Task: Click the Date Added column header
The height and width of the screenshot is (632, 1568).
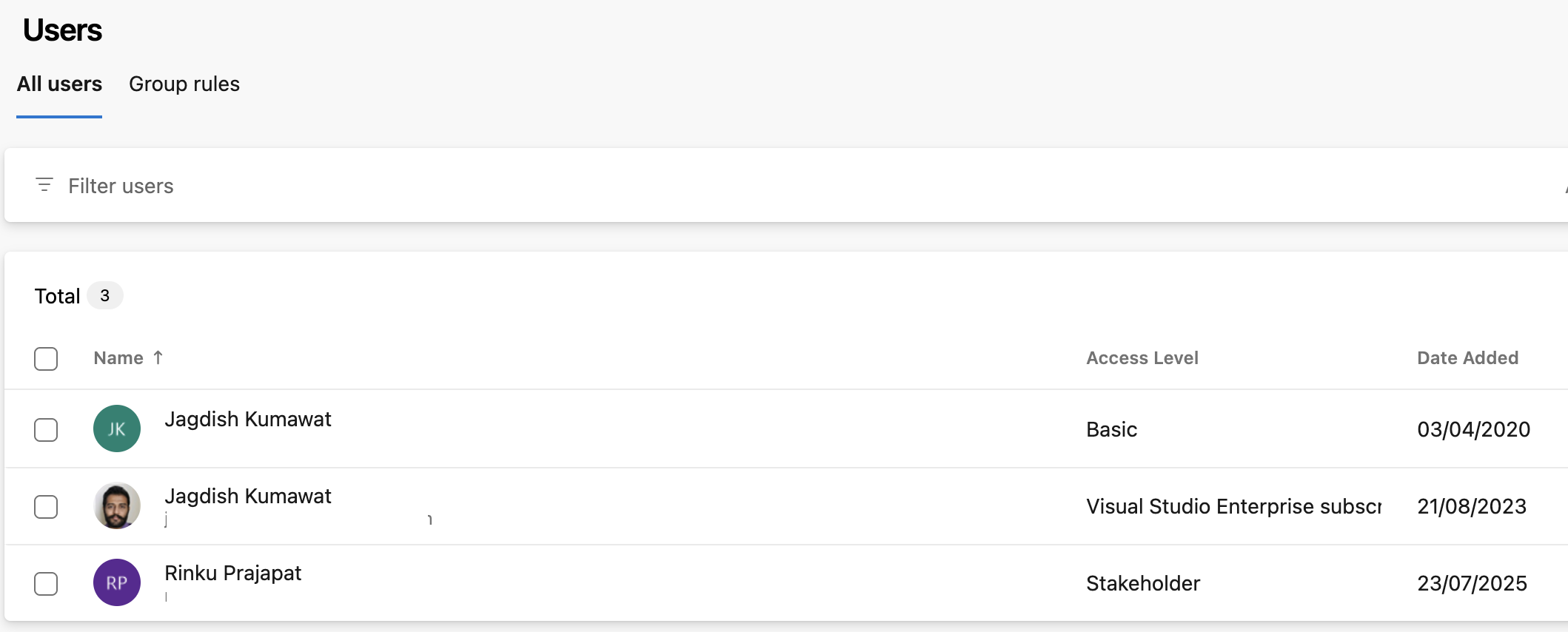Action: [x=1467, y=357]
